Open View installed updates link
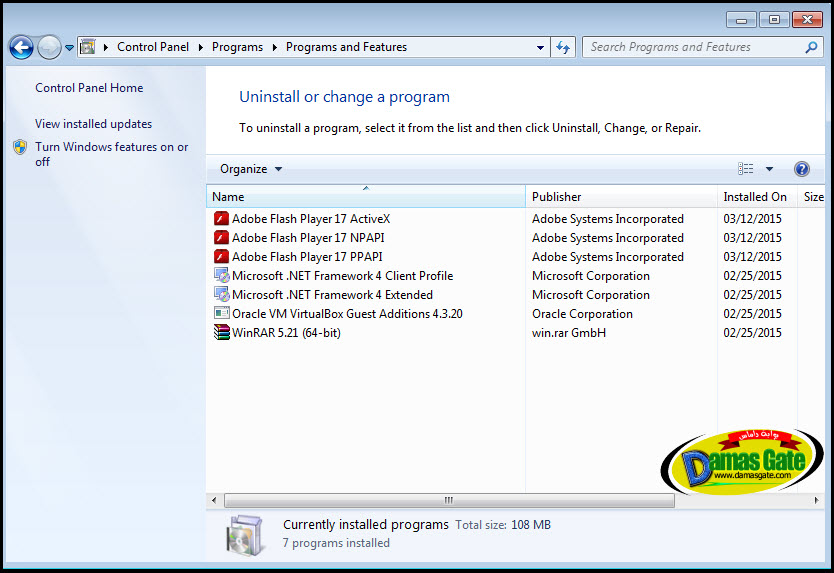The height and width of the screenshot is (573, 834). click(x=94, y=124)
